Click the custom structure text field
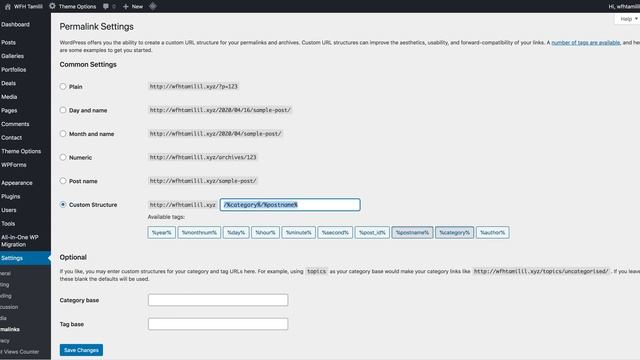Viewport: 640px width, 360px height. (290, 204)
